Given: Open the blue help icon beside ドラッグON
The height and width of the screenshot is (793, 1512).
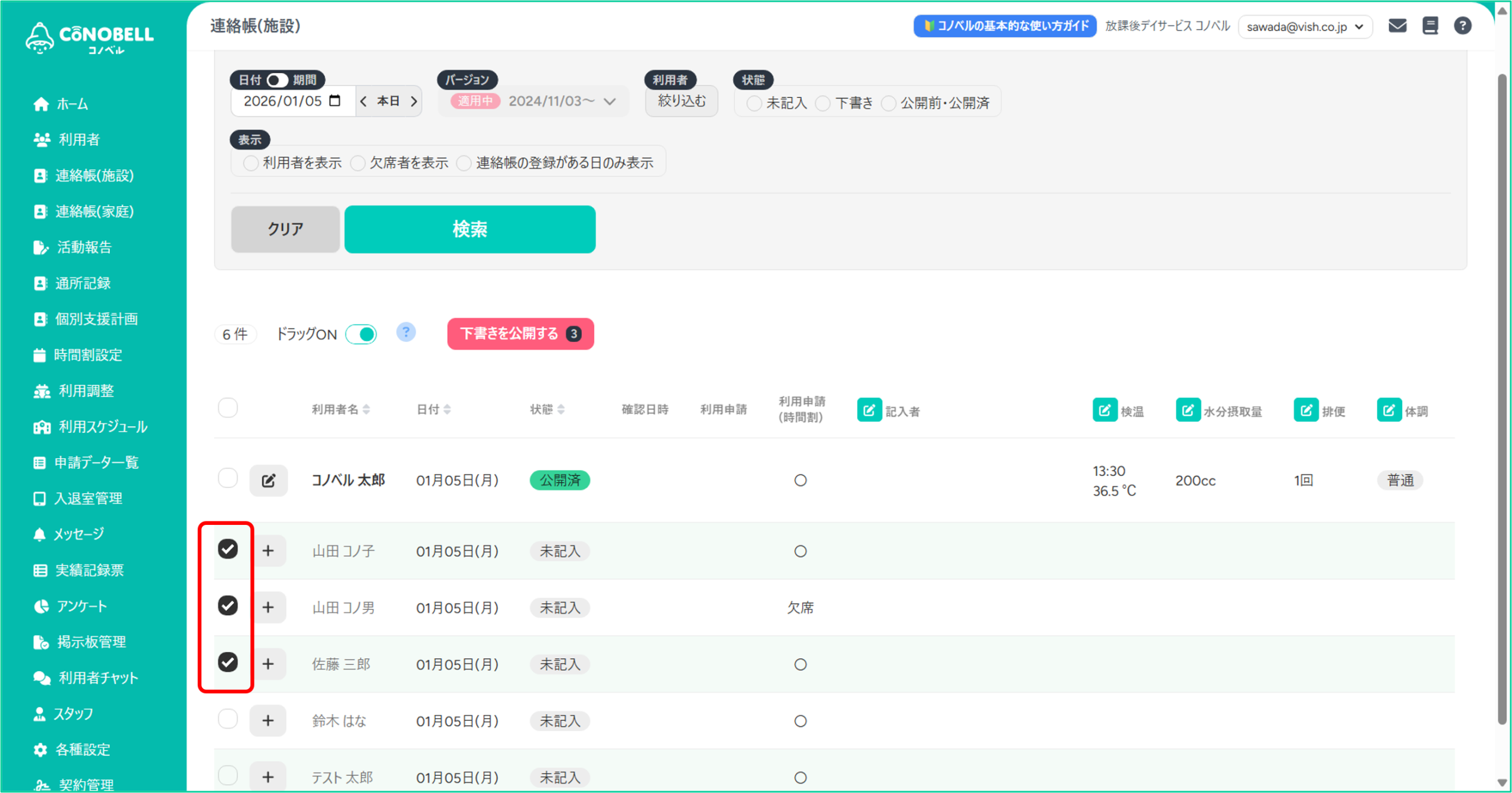Looking at the screenshot, I should (x=406, y=332).
